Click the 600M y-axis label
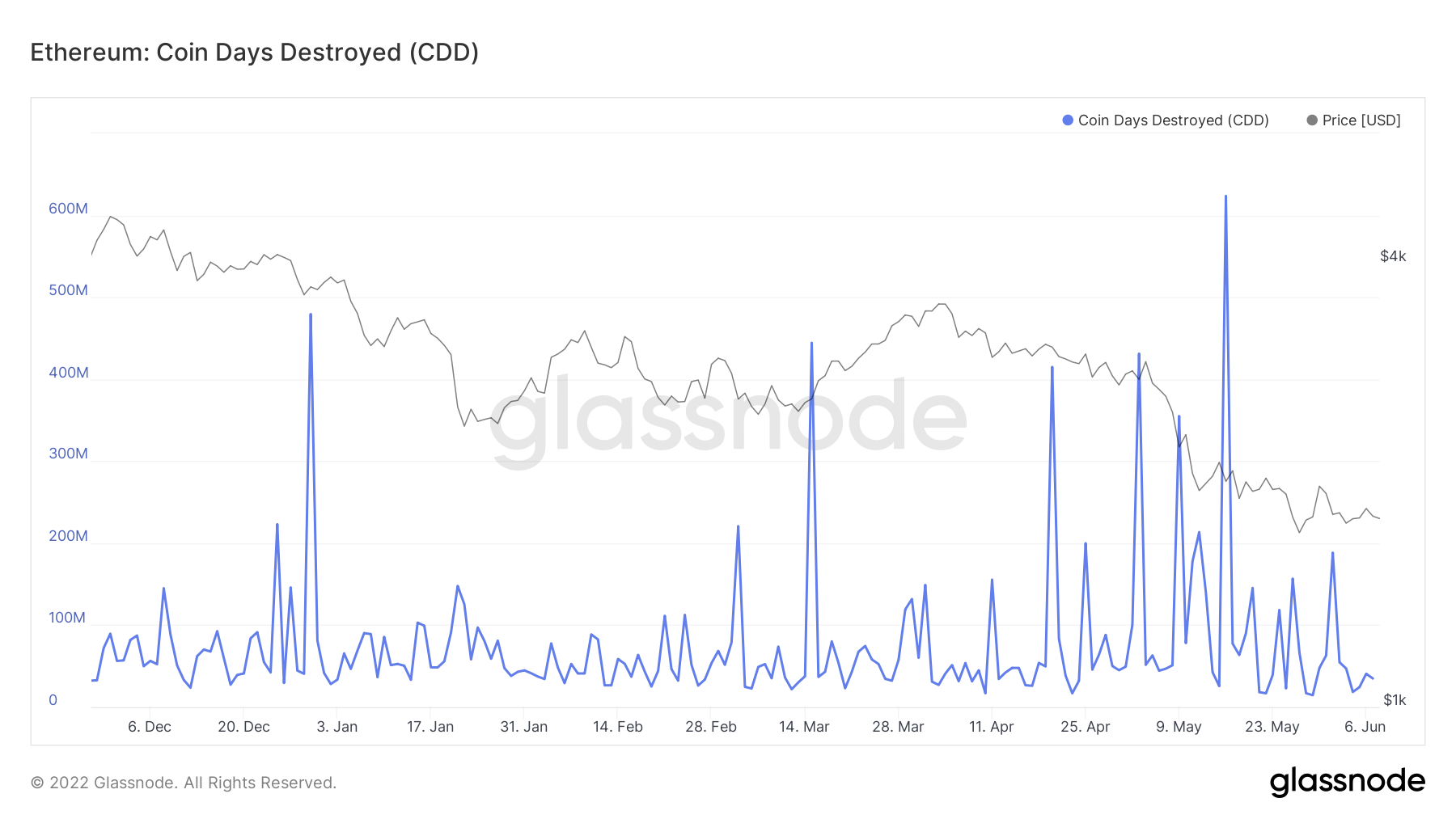 click(68, 209)
